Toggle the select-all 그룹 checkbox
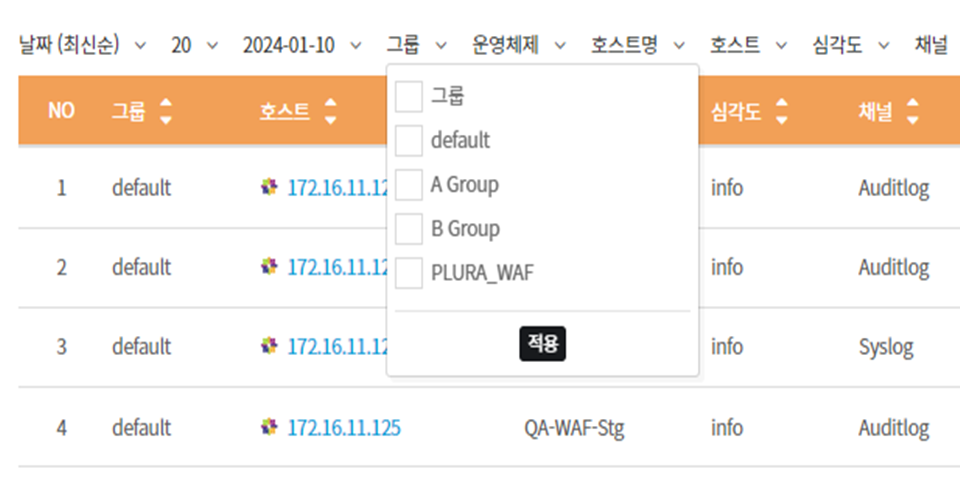 [x=409, y=97]
